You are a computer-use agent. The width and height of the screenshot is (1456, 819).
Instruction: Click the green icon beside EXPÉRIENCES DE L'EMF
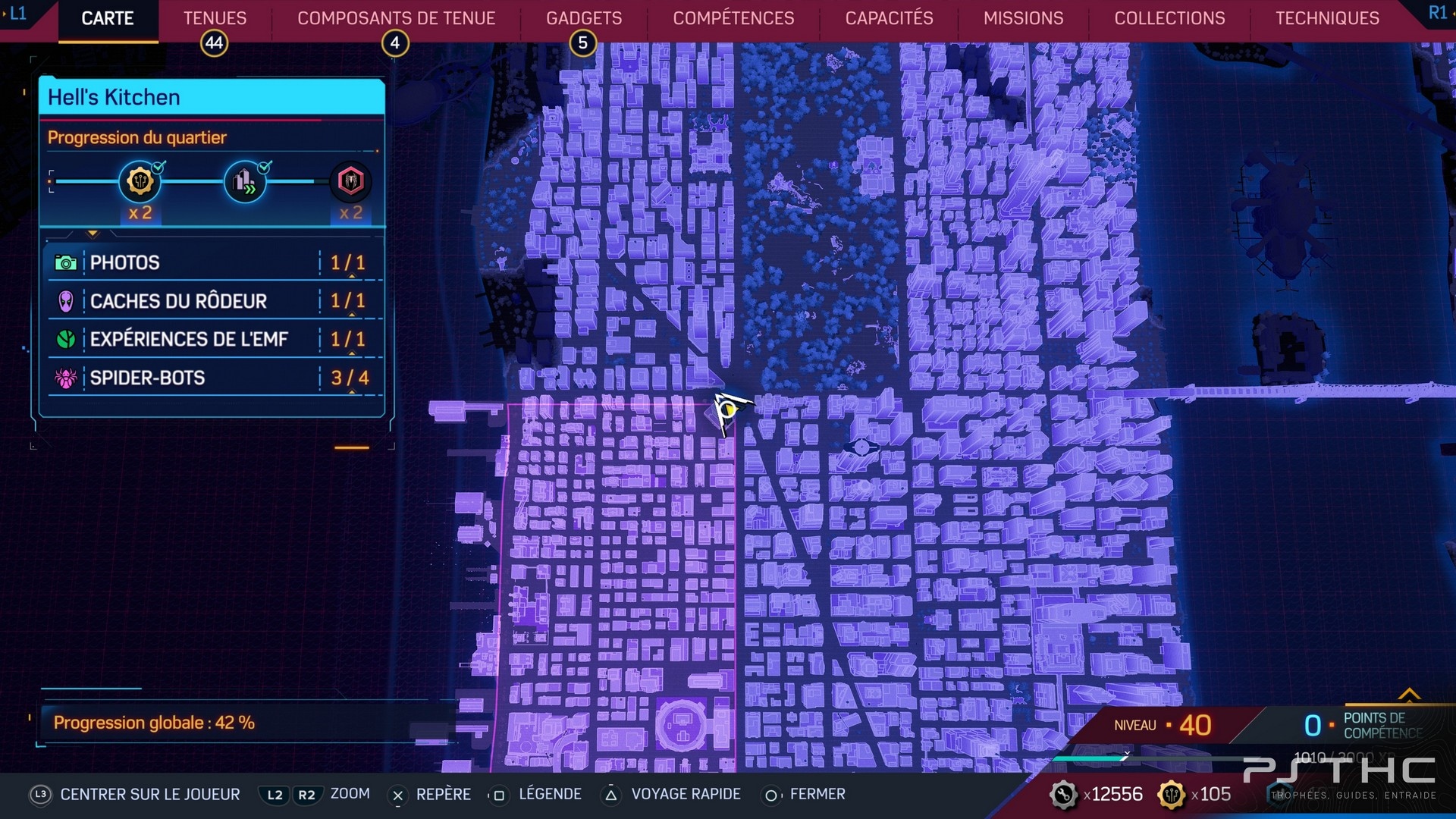(x=65, y=339)
